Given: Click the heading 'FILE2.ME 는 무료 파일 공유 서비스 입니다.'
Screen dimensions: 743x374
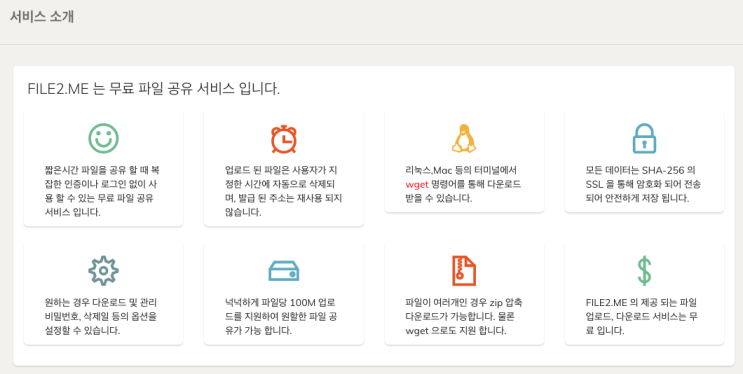Looking at the screenshot, I should click(154, 89).
